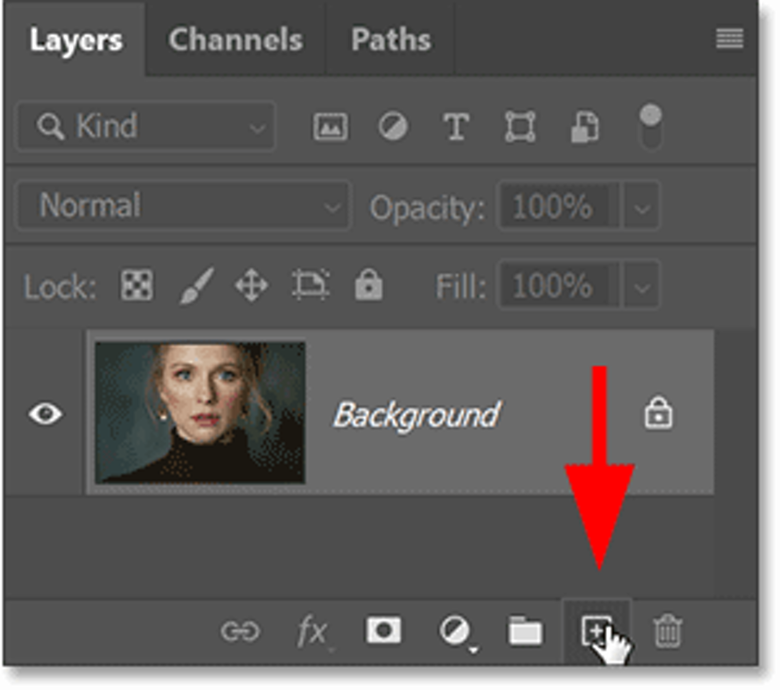
Task: Switch to the Paths tab
Action: (x=391, y=39)
